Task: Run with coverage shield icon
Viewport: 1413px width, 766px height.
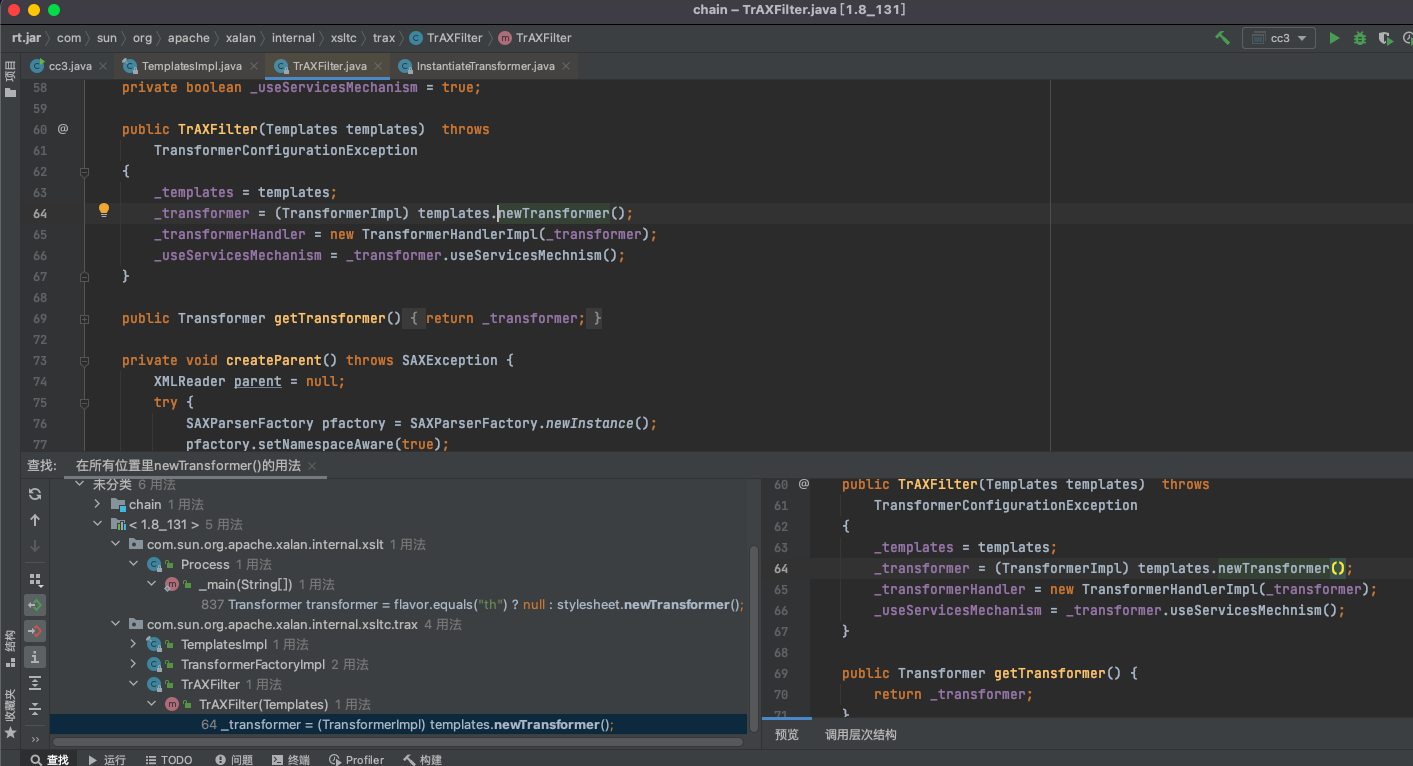Action: (1385, 38)
